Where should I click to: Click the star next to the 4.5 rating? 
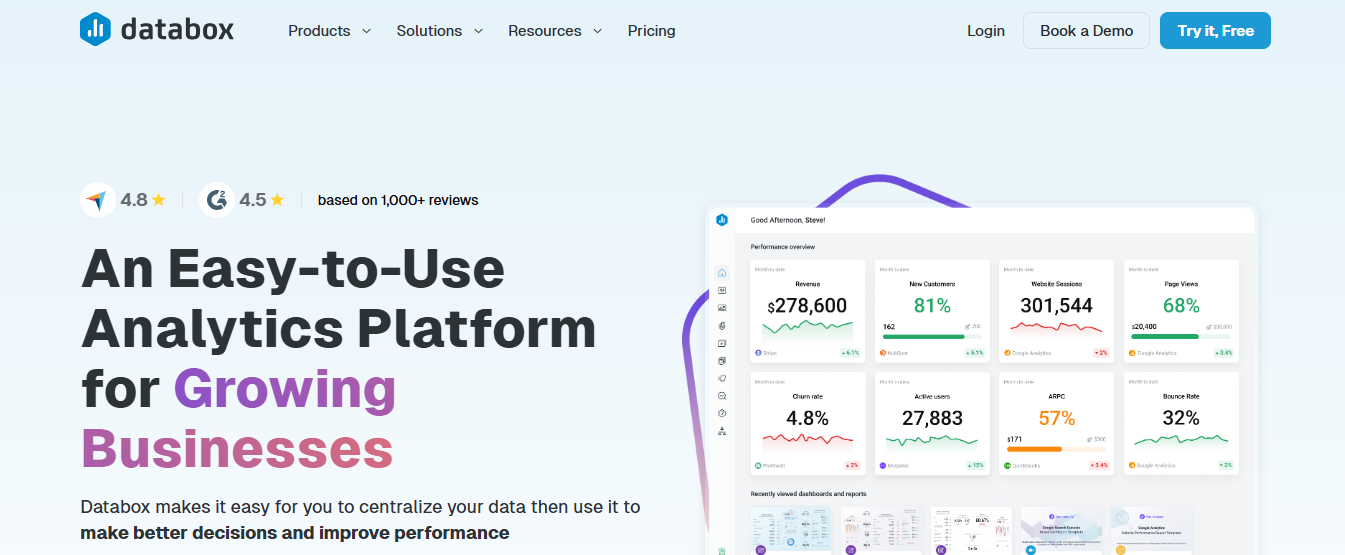point(277,199)
